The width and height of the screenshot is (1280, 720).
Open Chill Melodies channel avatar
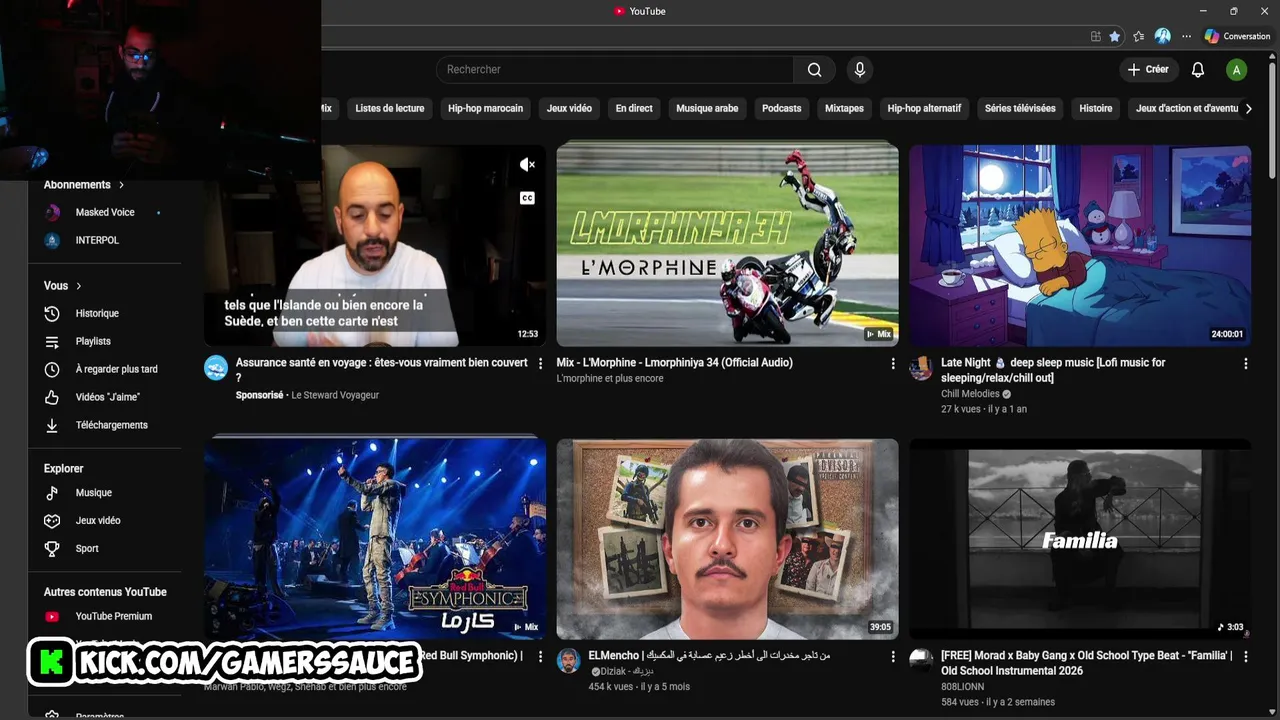pos(921,368)
